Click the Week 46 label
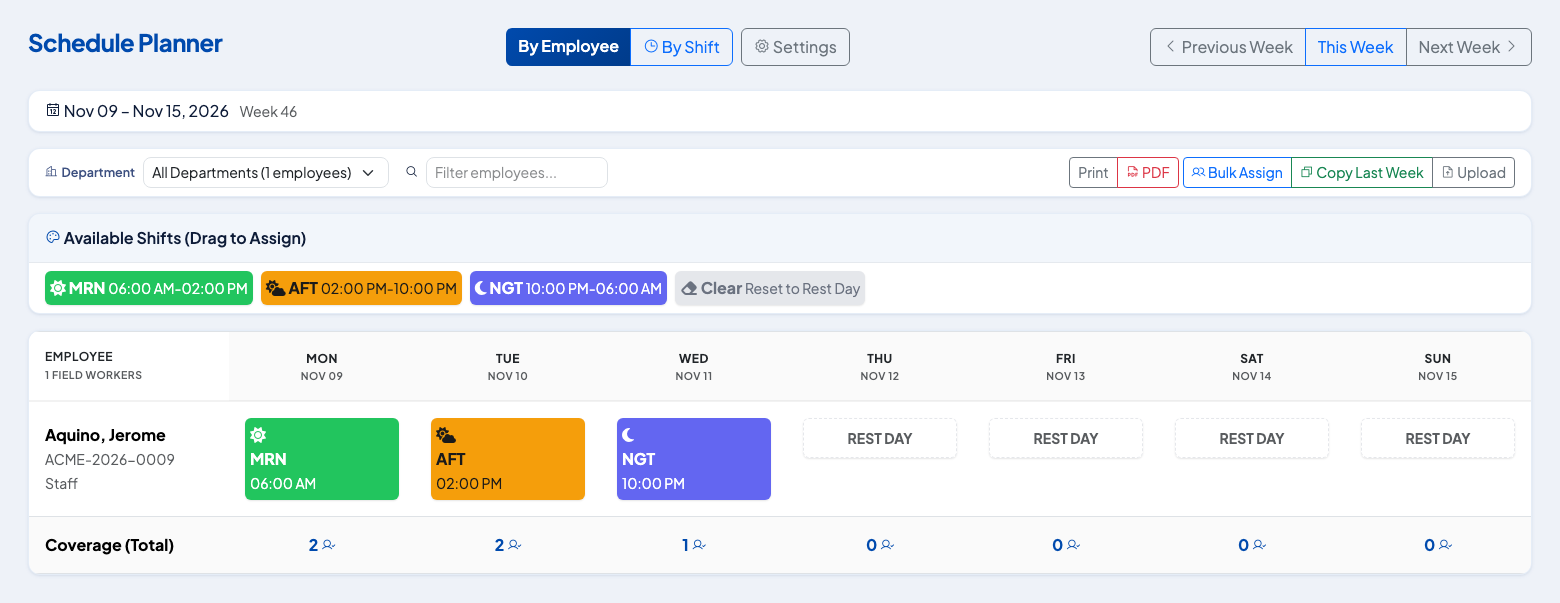 pyautogui.click(x=268, y=112)
